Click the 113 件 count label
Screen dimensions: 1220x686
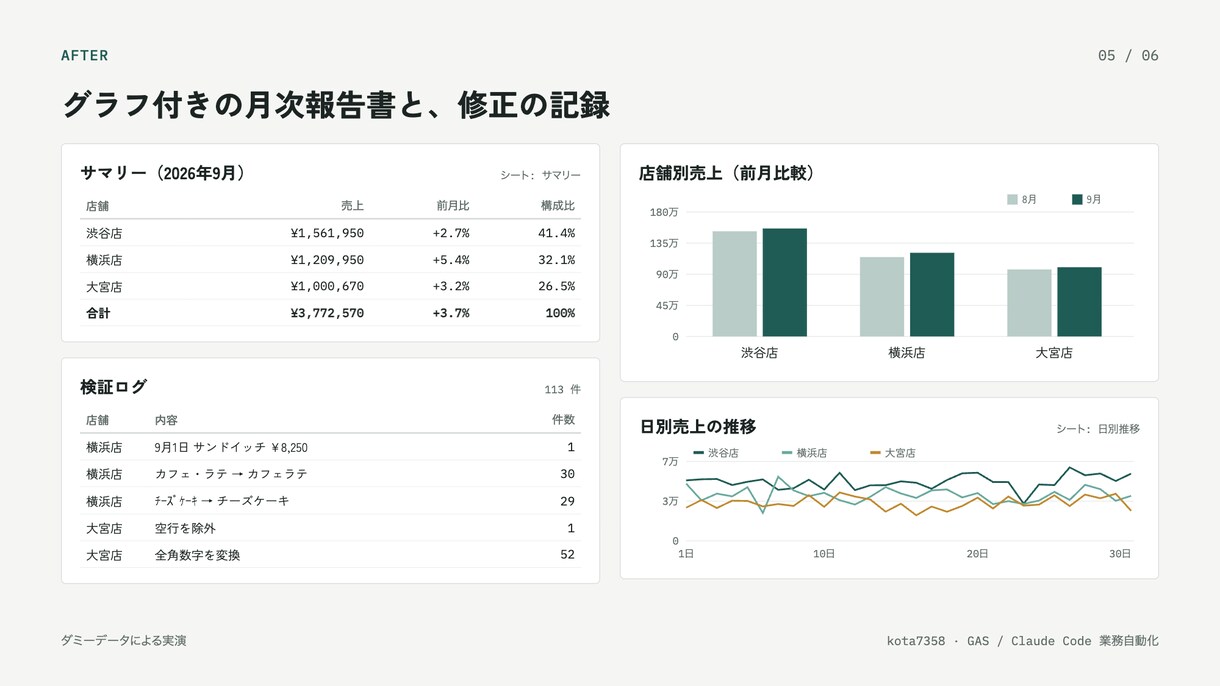562,390
